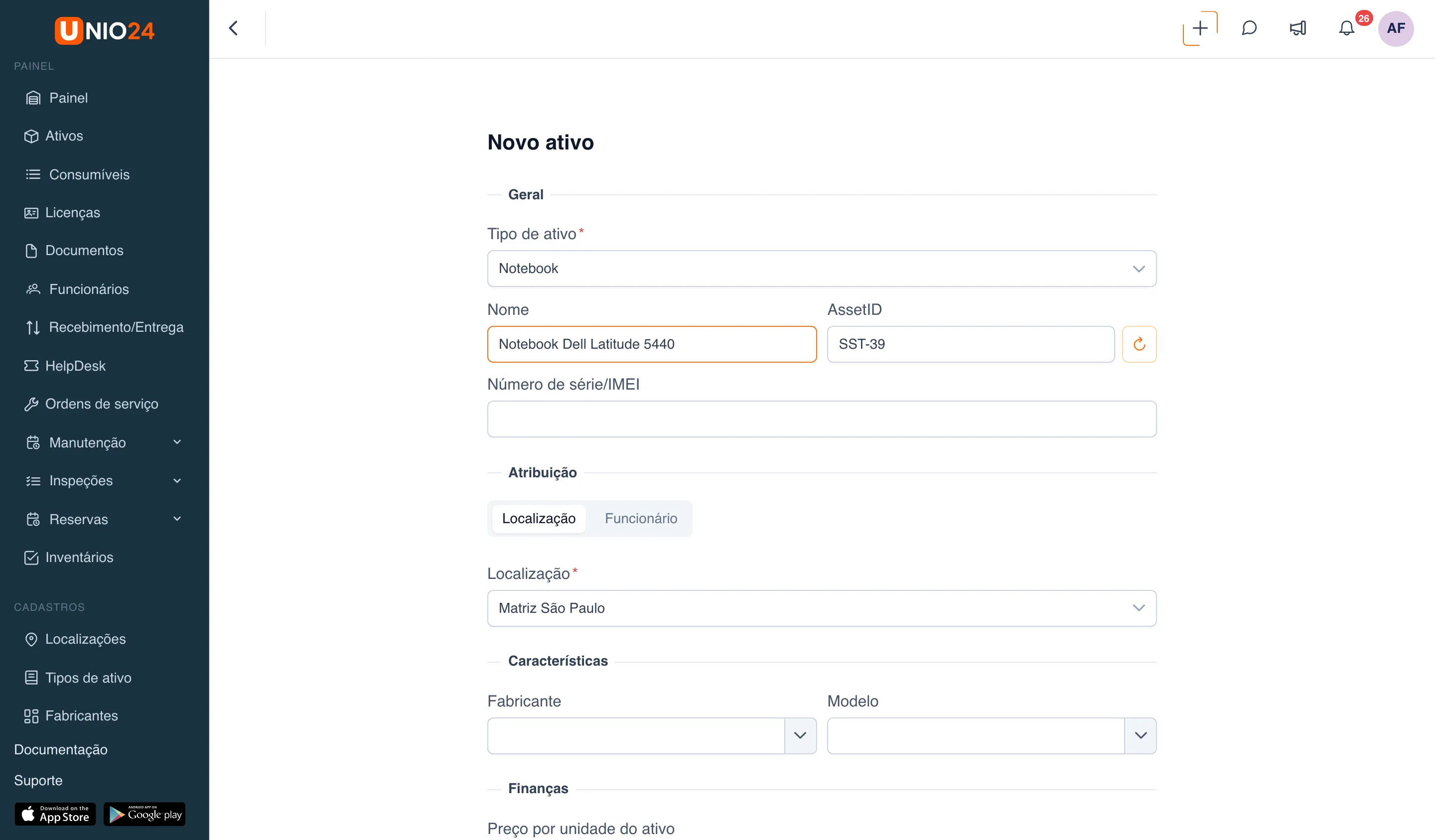
Task: Open notifications bell with badge 26
Action: 1346,28
